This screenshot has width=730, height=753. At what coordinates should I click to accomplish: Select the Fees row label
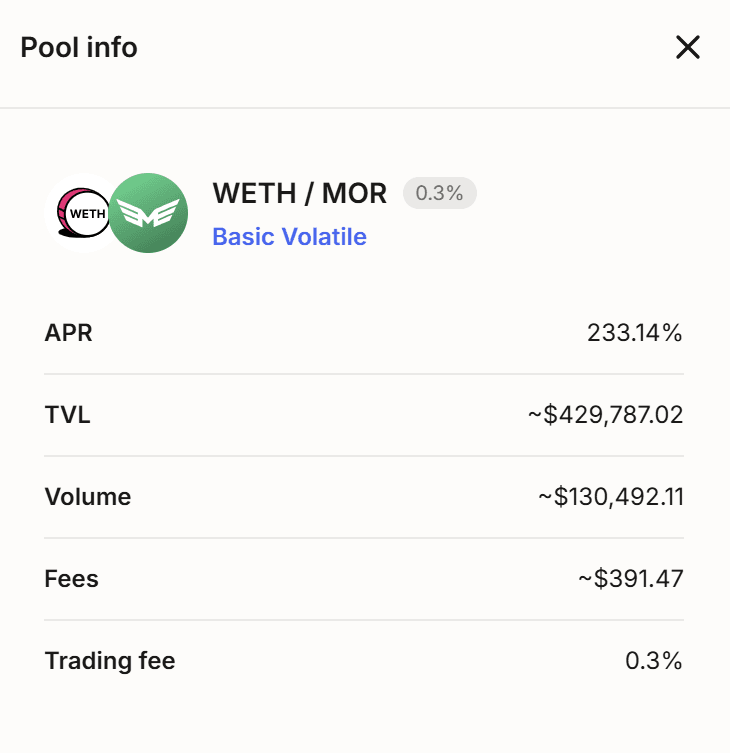click(72, 579)
